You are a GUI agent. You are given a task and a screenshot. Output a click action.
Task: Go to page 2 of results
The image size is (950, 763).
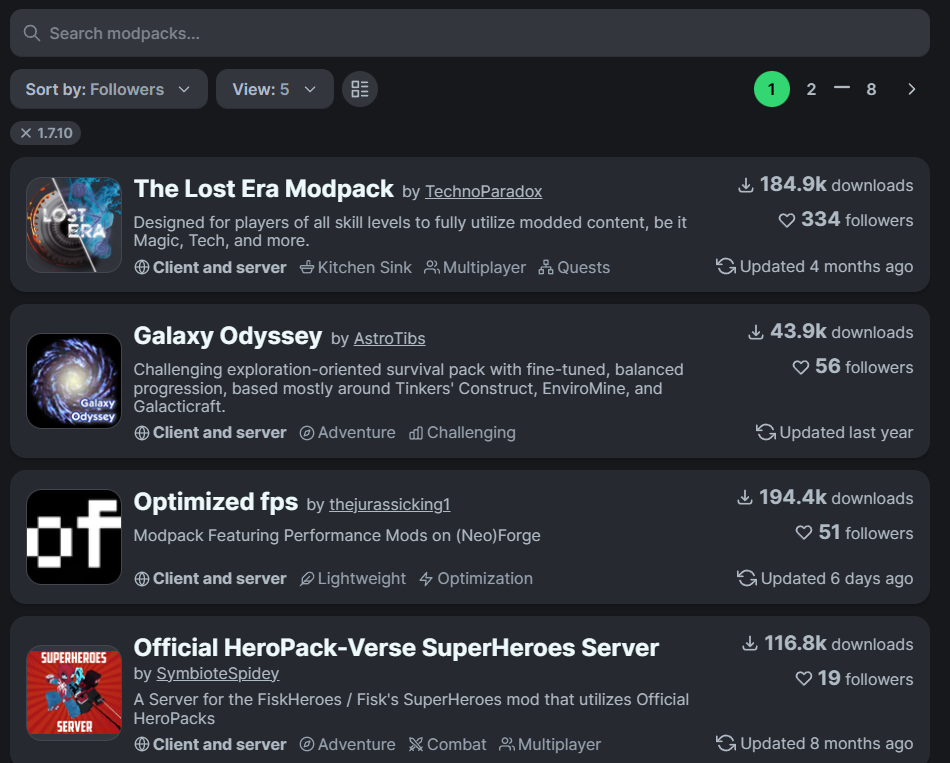[x=811, y=90]
